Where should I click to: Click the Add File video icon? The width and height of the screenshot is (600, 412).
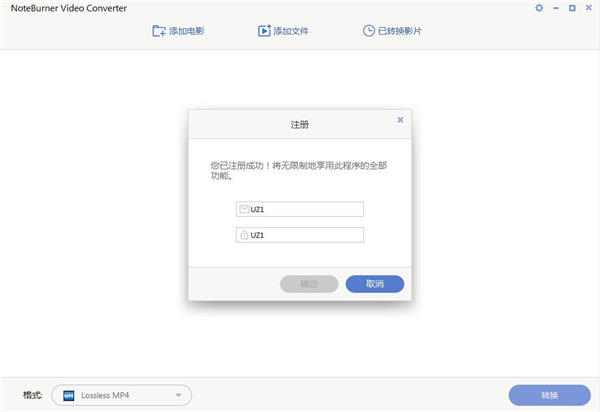point(264,31)
